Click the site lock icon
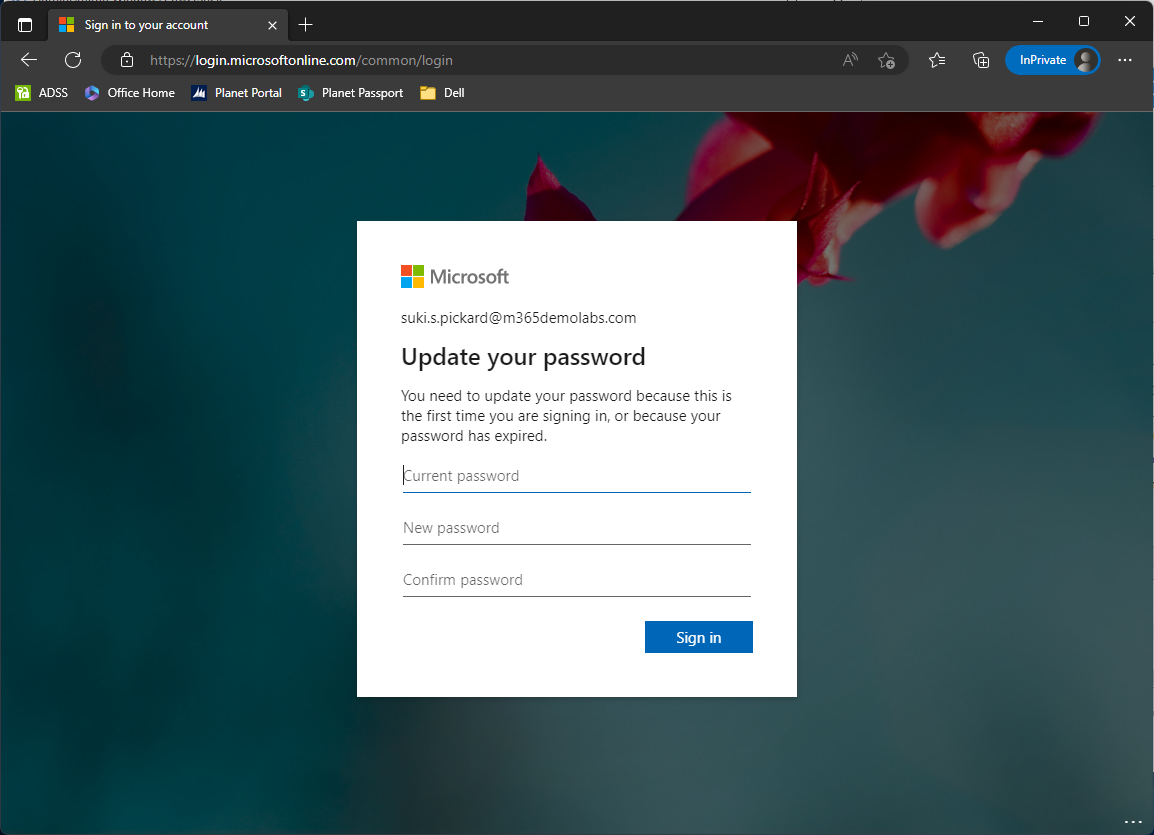 (x=127, y=60)
